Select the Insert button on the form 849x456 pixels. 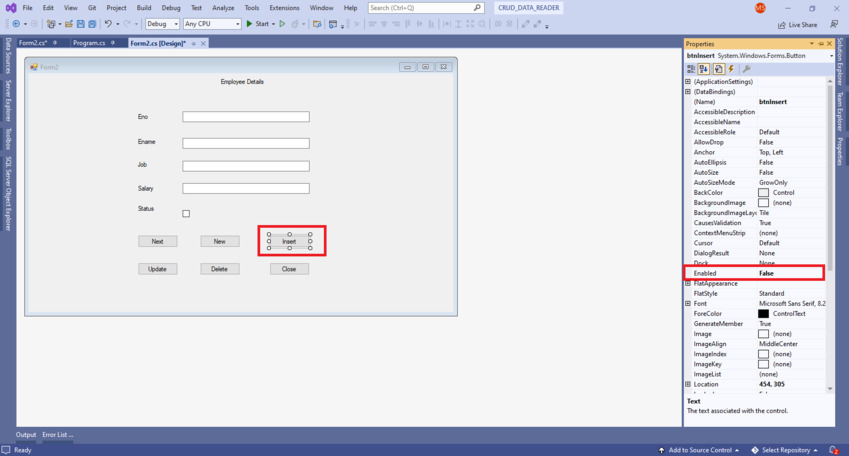[290, 242]
